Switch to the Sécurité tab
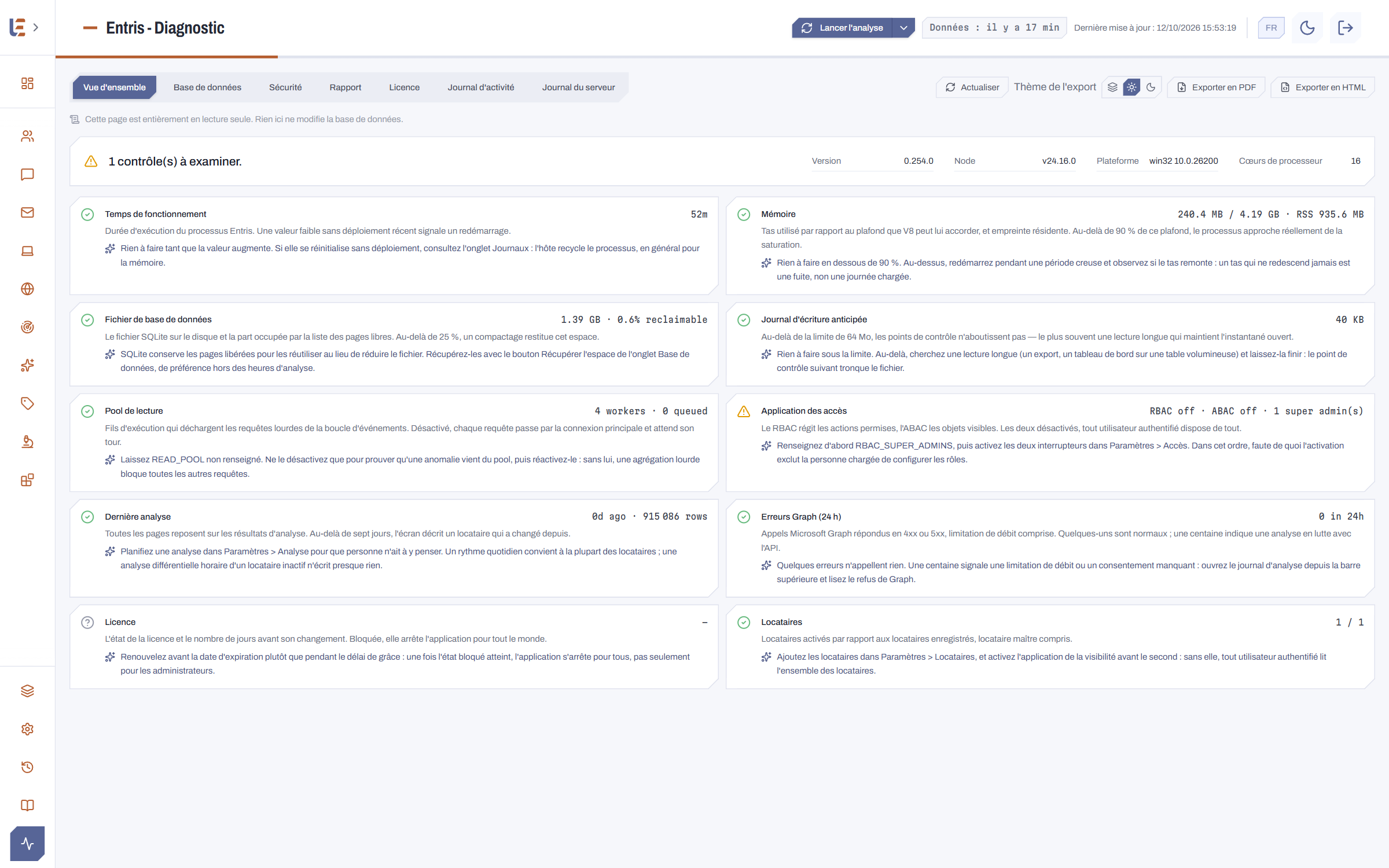 [x=285, y=87]
